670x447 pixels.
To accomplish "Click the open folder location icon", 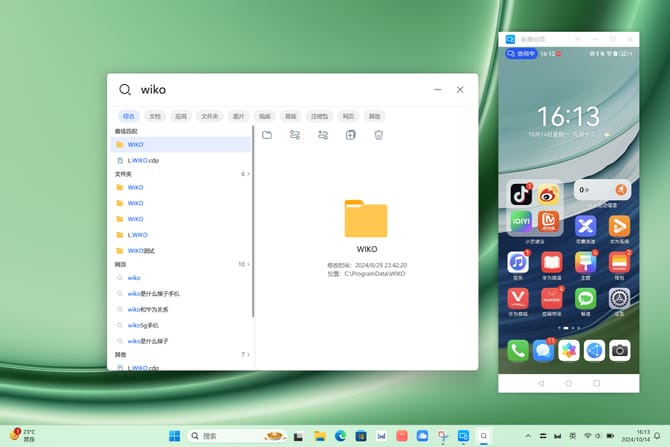I will pos(267,135).
